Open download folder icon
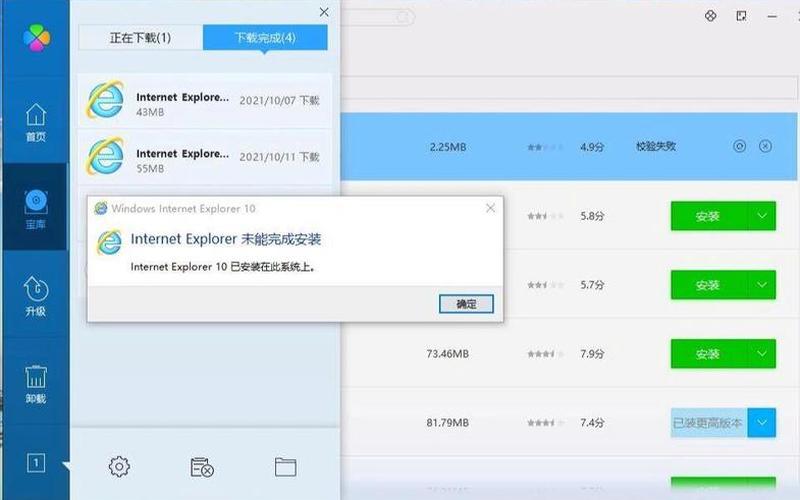Screen dimensions: 800x500 coord(285,466)
